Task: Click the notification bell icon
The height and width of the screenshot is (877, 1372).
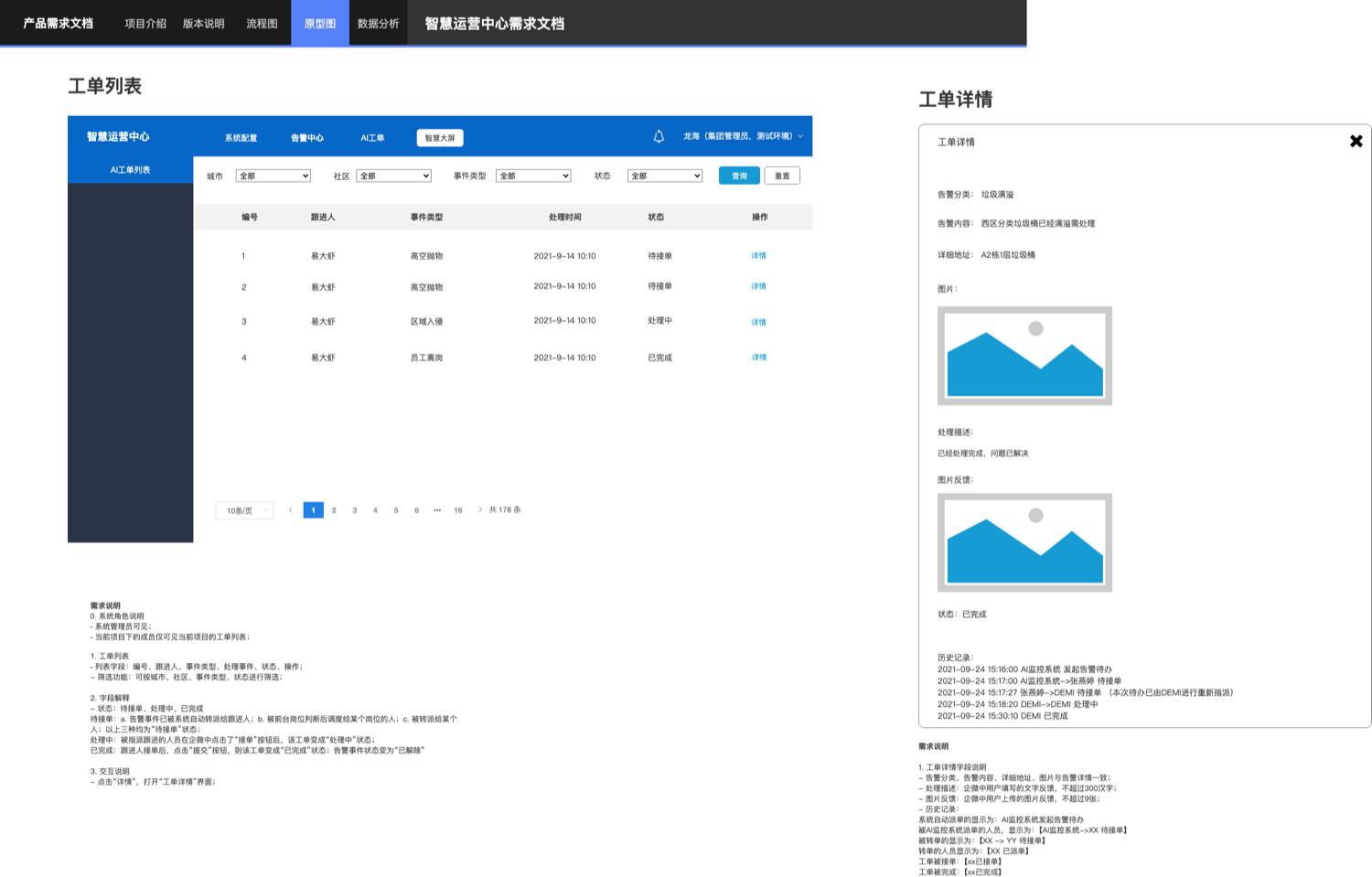Action: 659,136
